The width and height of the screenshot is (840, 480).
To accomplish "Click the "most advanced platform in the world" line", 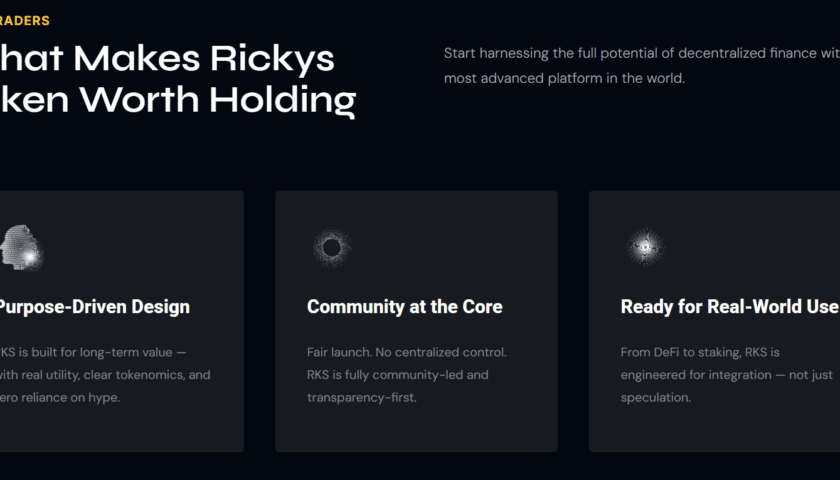I will [x=564, y=78].
